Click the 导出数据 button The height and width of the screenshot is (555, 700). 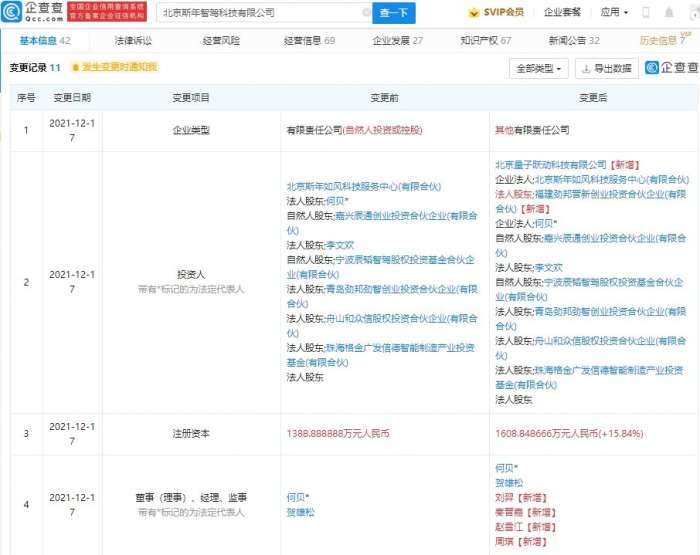pos(606,68)
